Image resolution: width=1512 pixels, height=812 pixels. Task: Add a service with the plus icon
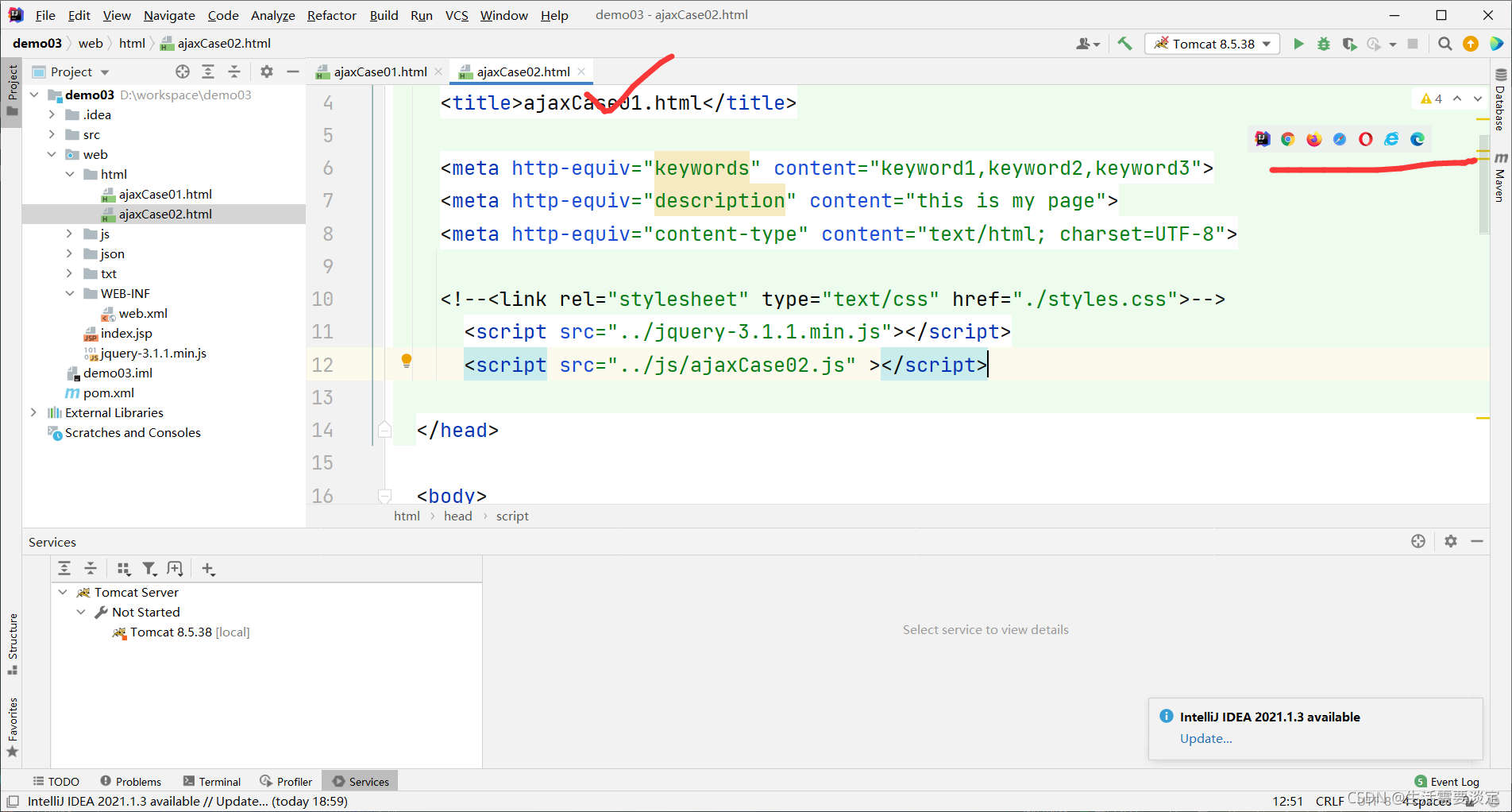click(208, 568)
